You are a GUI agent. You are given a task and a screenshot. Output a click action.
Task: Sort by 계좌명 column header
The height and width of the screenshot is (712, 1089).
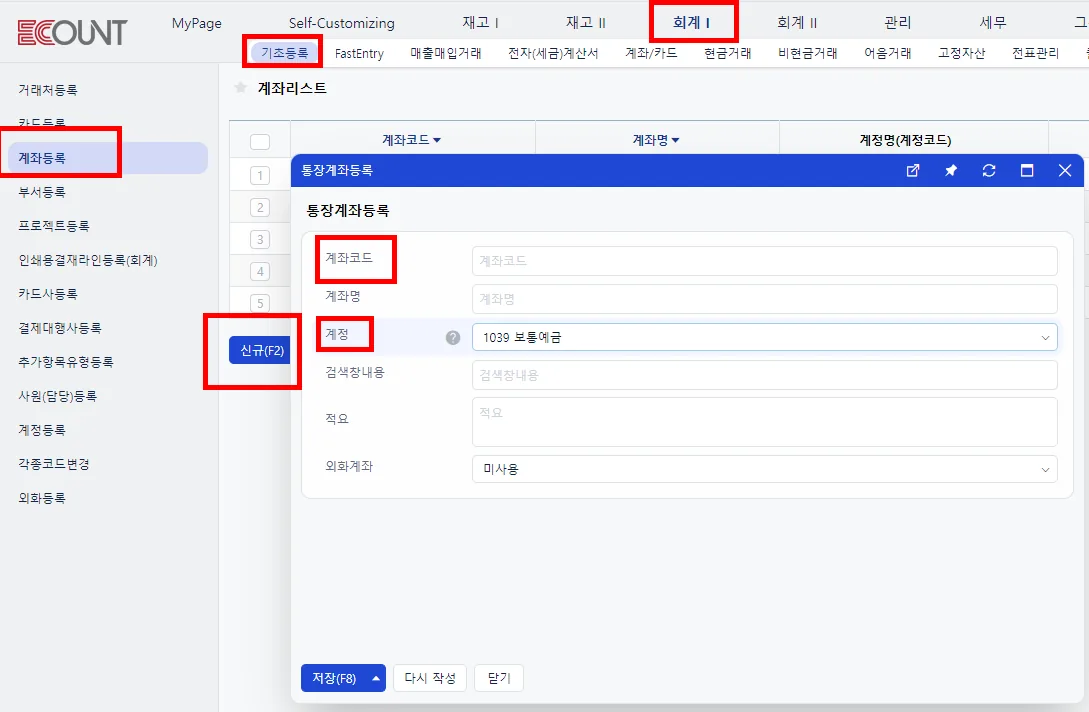(x=656, y=140)
